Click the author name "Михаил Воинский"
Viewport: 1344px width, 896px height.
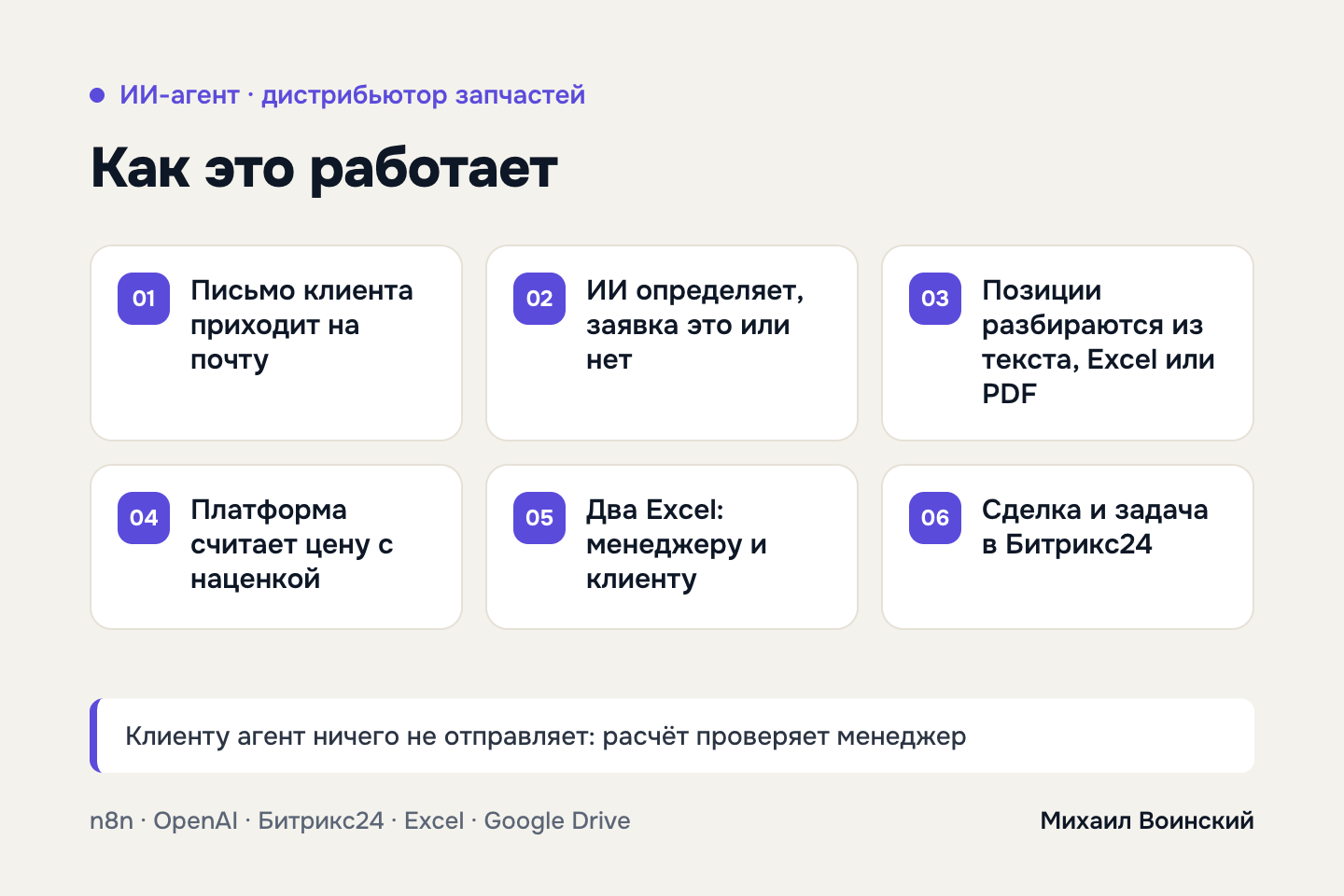tap(1147, 821)
